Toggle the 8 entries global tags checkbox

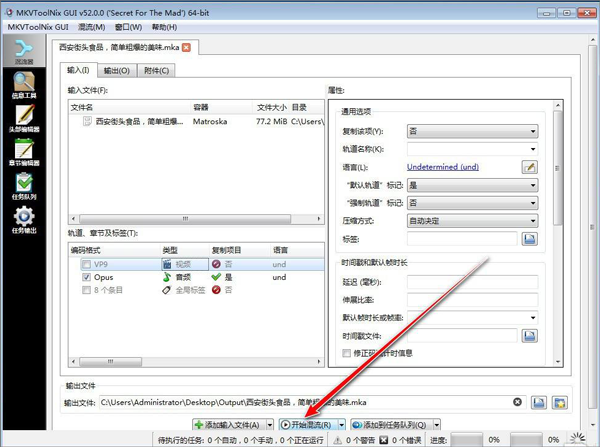tap(86, 290)
